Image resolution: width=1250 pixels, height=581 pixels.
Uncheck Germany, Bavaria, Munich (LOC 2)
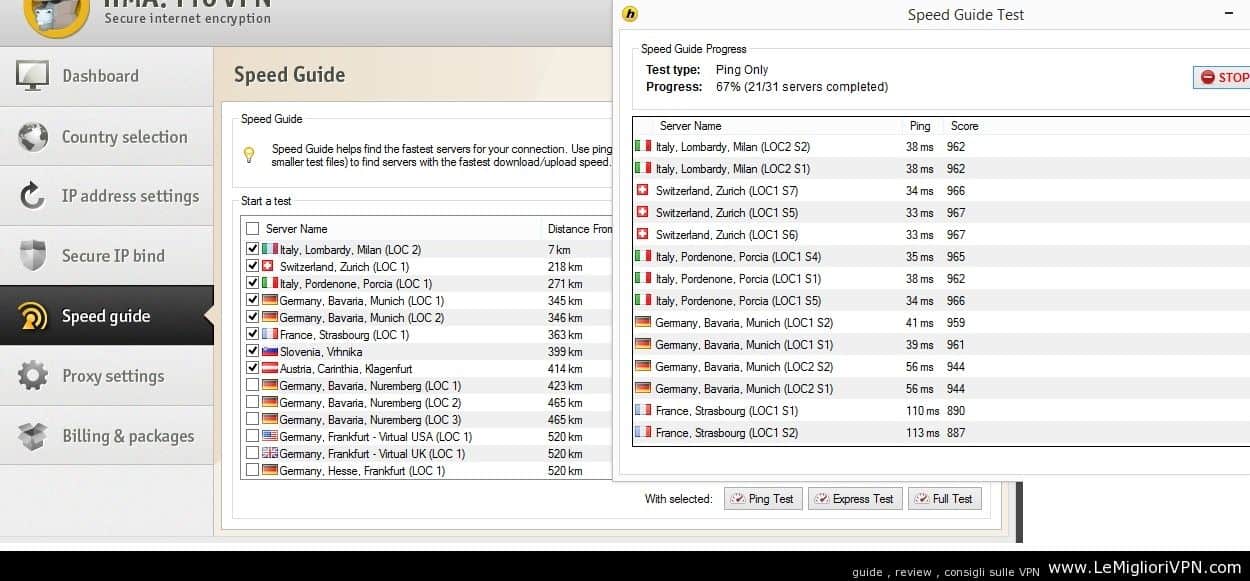(x=252, y=318)
